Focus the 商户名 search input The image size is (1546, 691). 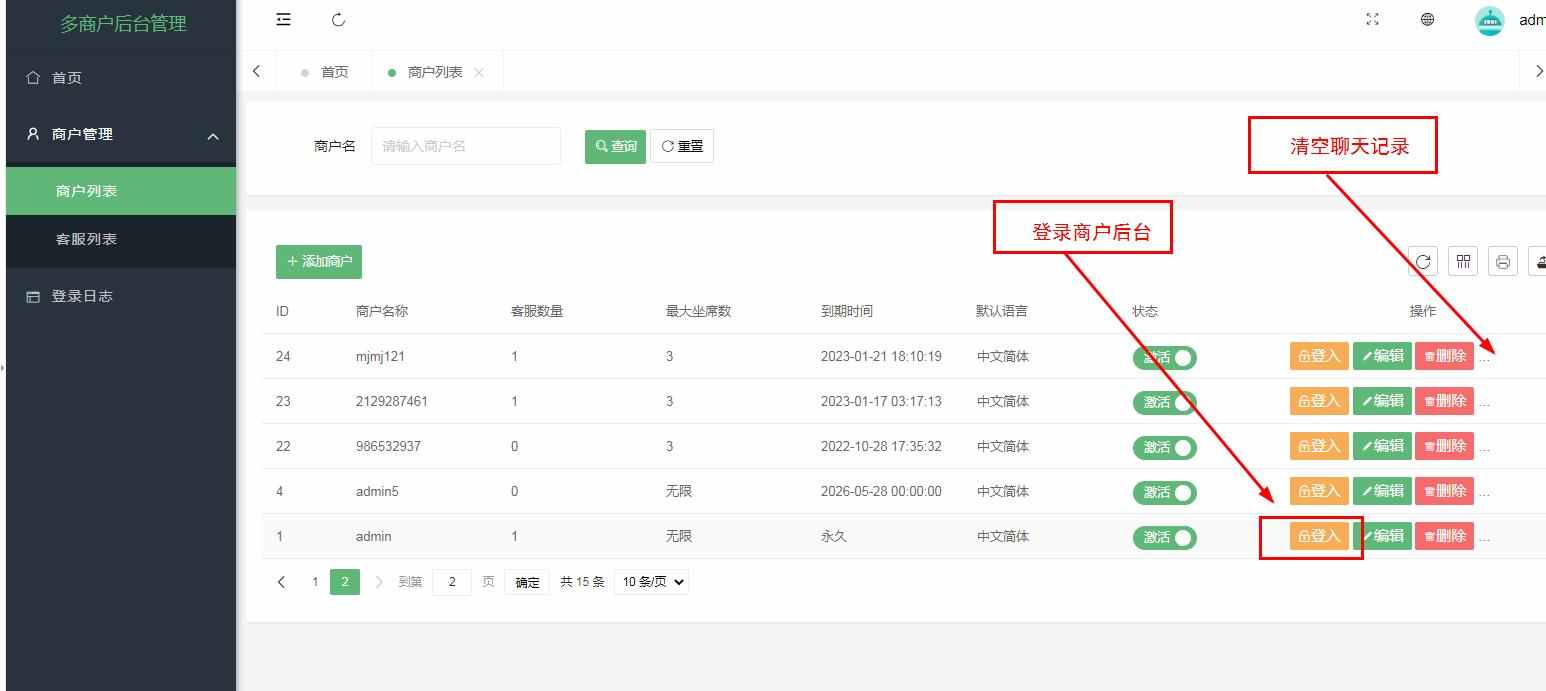pyautogui.click(x=466, y=146)
